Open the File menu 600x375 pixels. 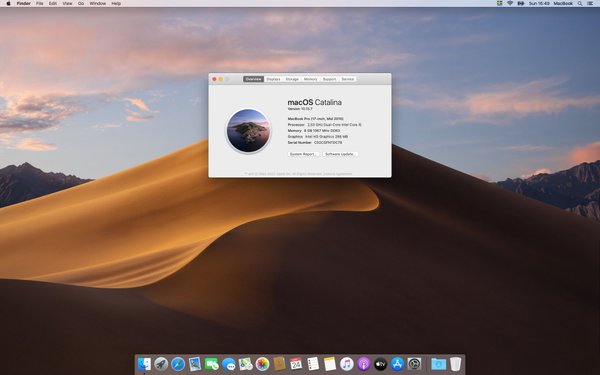coord(39,3)
